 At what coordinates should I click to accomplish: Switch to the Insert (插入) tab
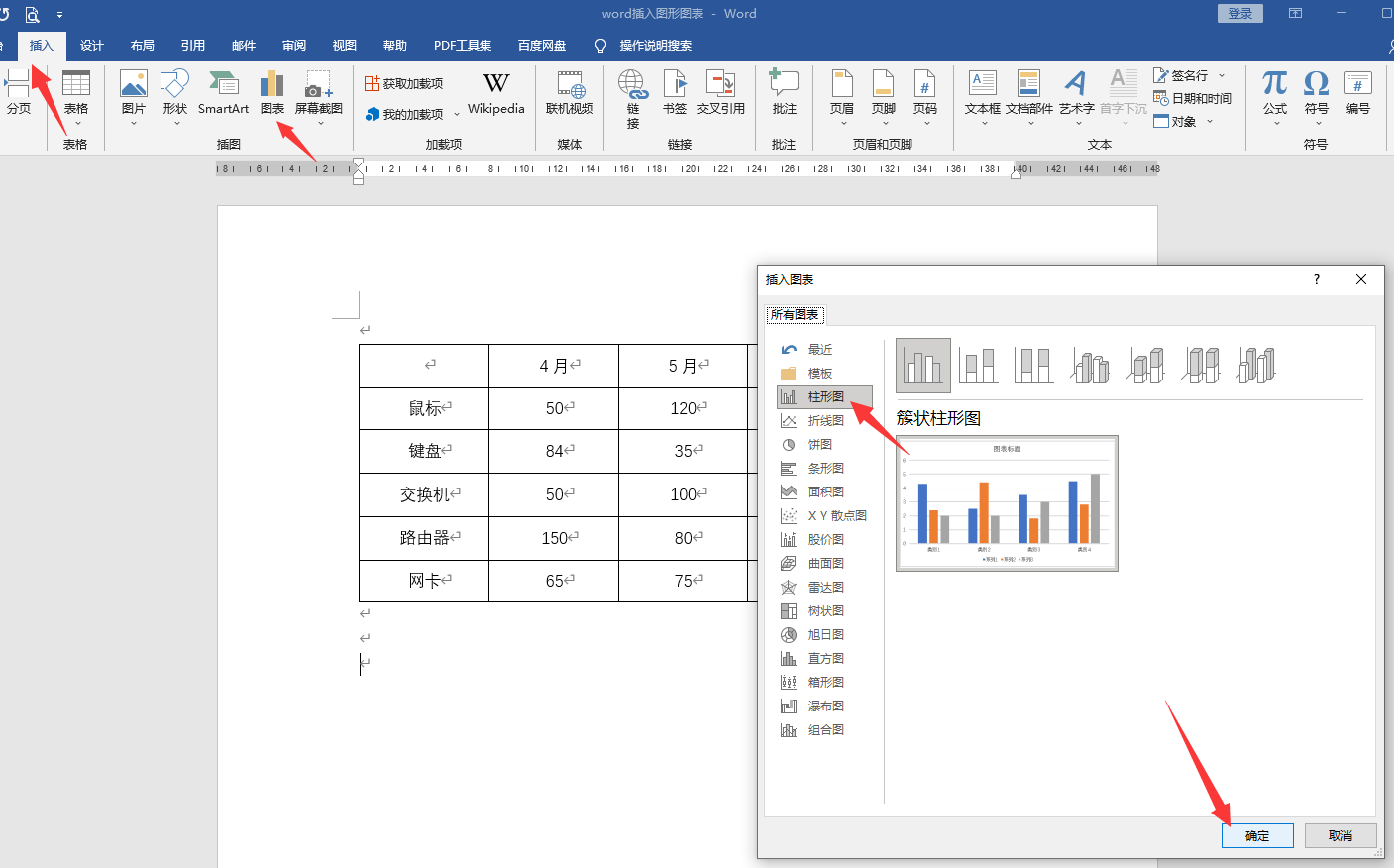point(42,46)
